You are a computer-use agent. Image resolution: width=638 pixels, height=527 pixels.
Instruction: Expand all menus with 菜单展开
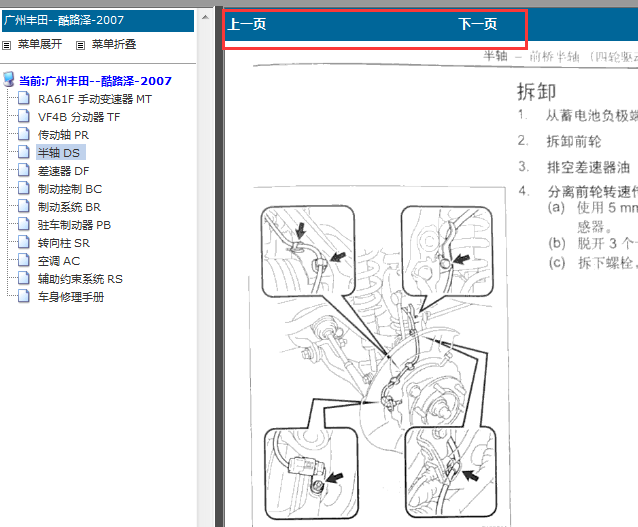[x=39, y=44]
